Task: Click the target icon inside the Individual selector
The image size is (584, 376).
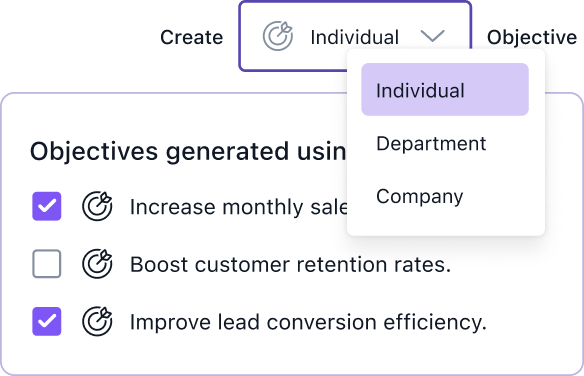Action: point(278,36)
